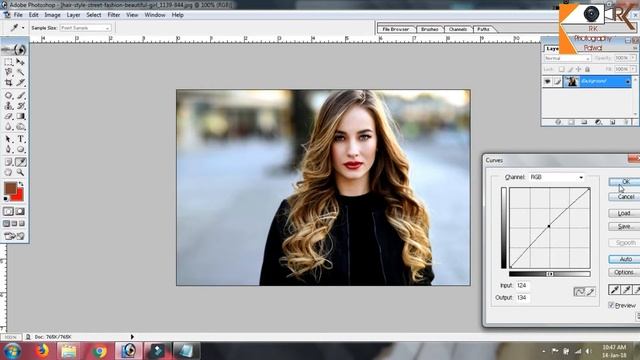The image size is (640, 360).
Task: Open the Filter menu
Action: coord(114,15)
